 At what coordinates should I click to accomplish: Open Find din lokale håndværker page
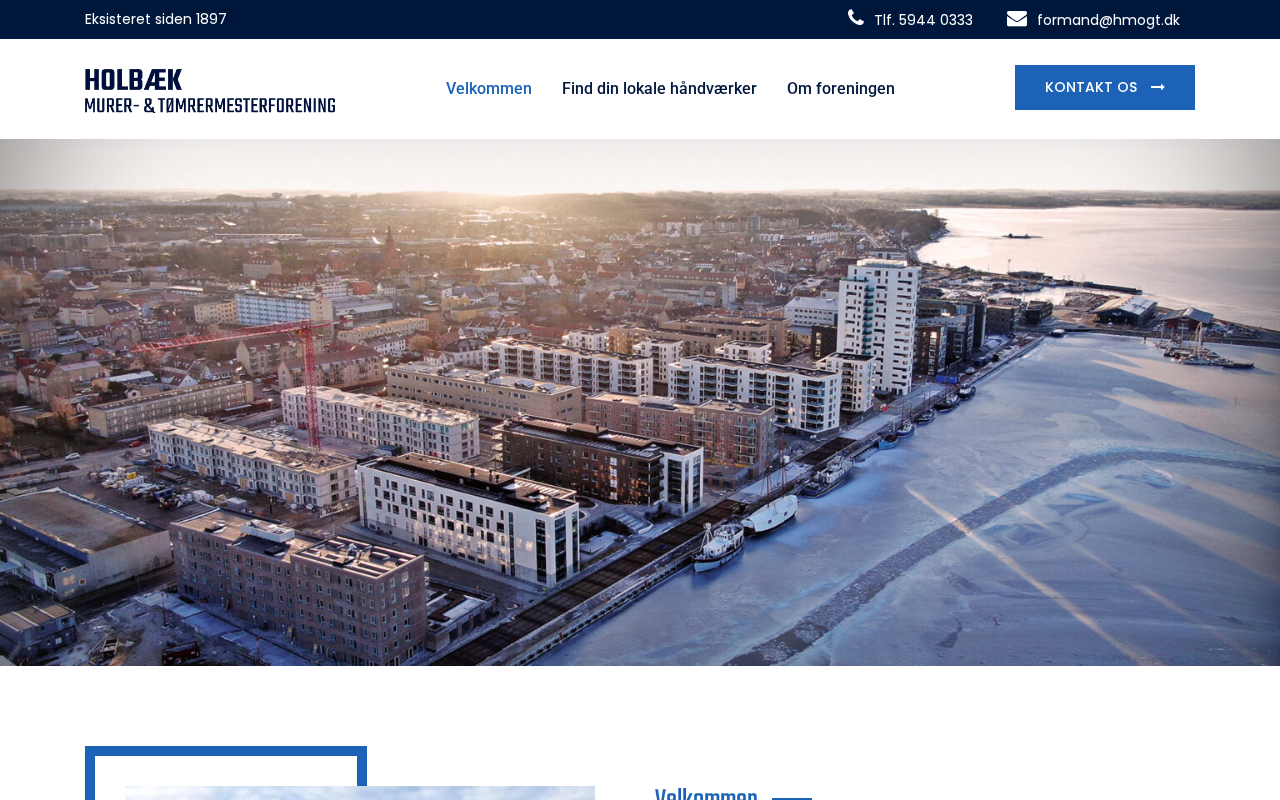click(x=659, y=89)
